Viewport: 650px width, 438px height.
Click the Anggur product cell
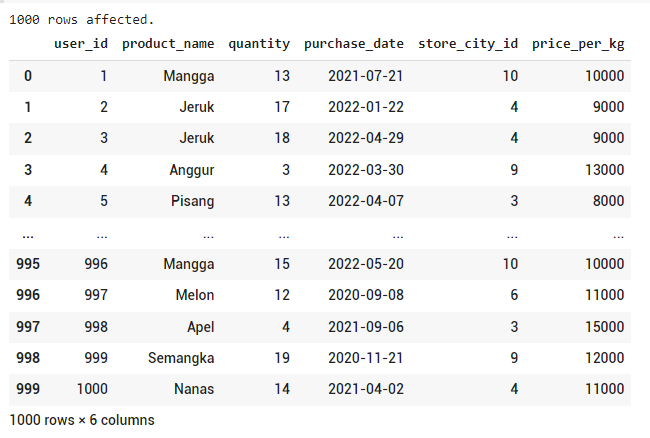click(x=192, y=170)
